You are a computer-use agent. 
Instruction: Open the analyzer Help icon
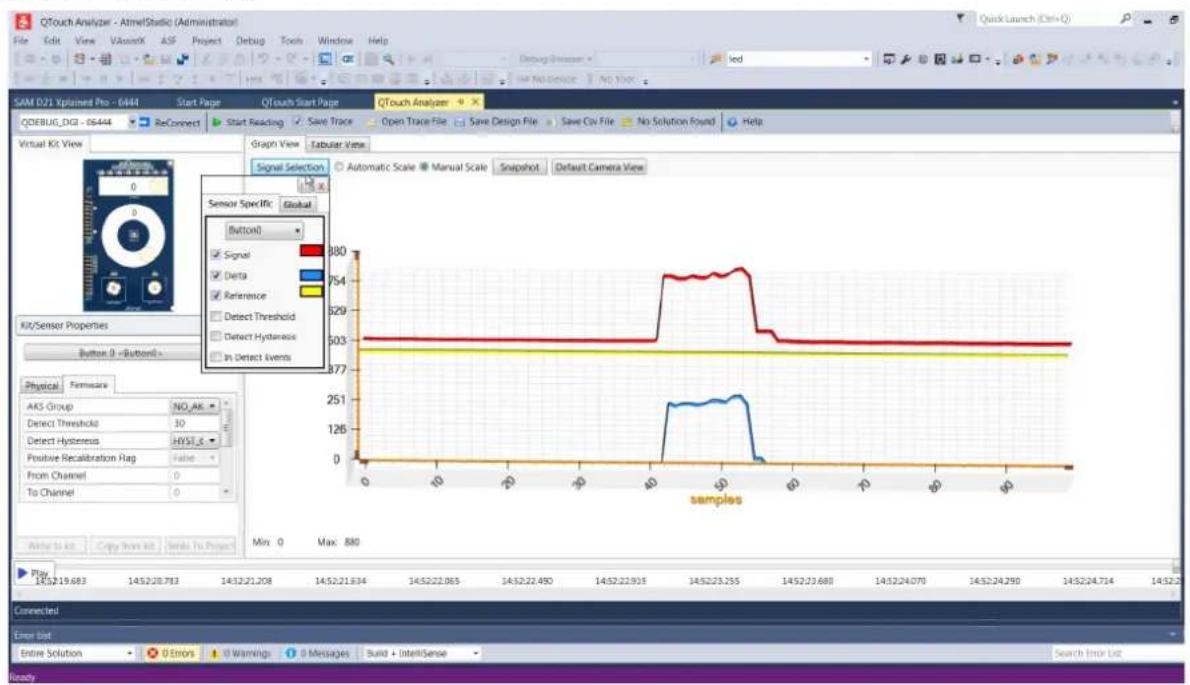click(732, 121)
